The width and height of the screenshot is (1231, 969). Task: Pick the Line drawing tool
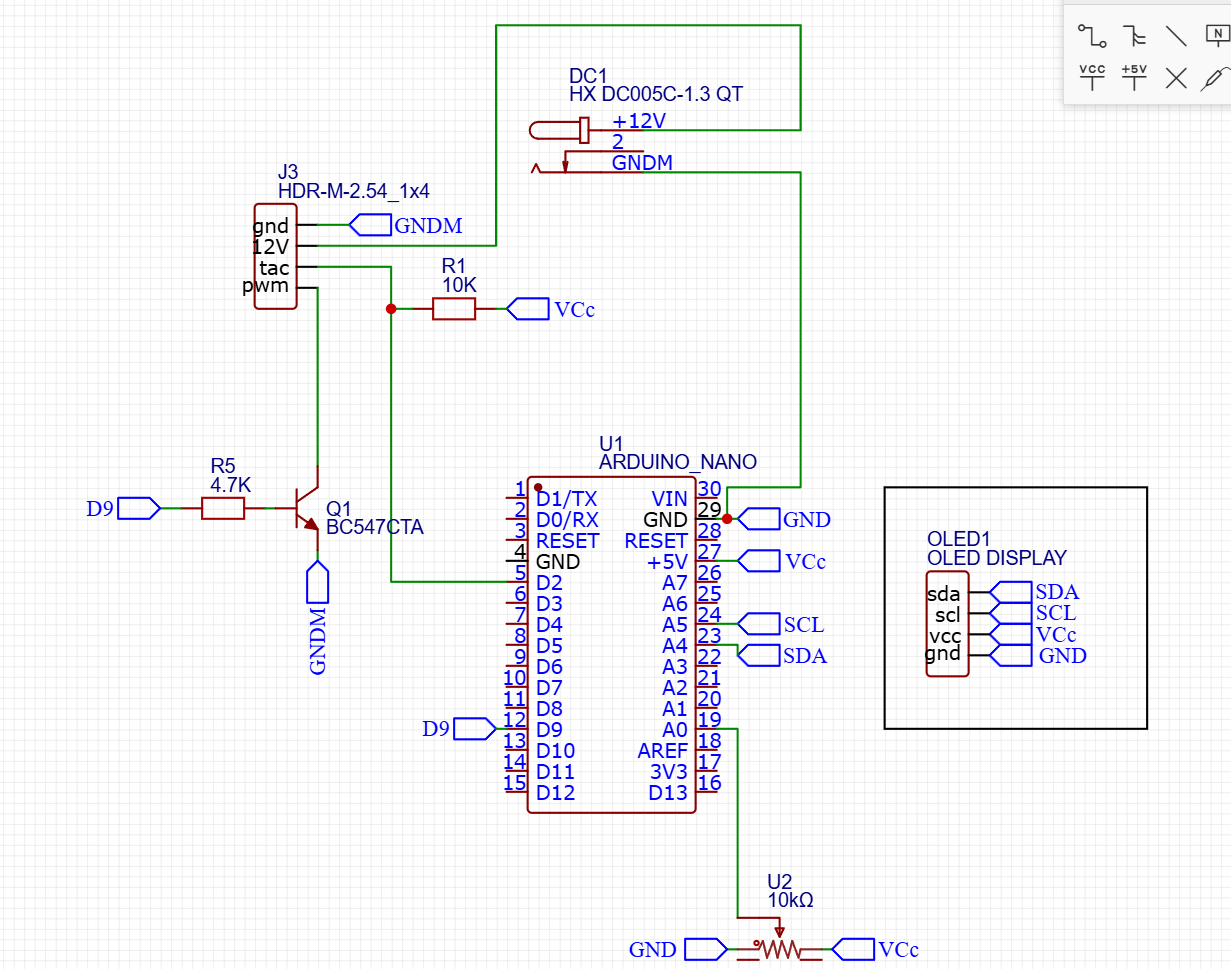[1175, 35]
